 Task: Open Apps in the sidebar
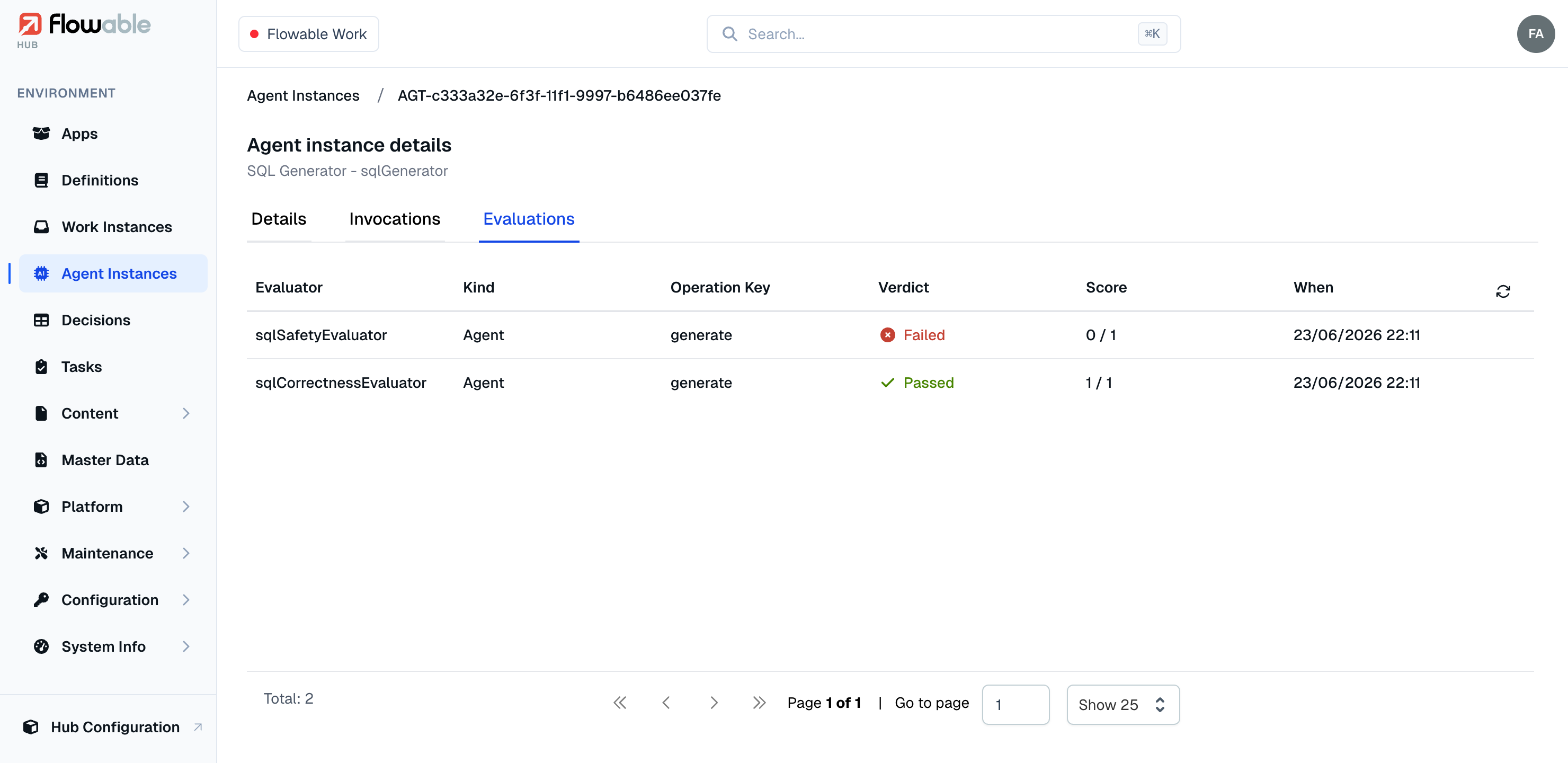(113, 134)
